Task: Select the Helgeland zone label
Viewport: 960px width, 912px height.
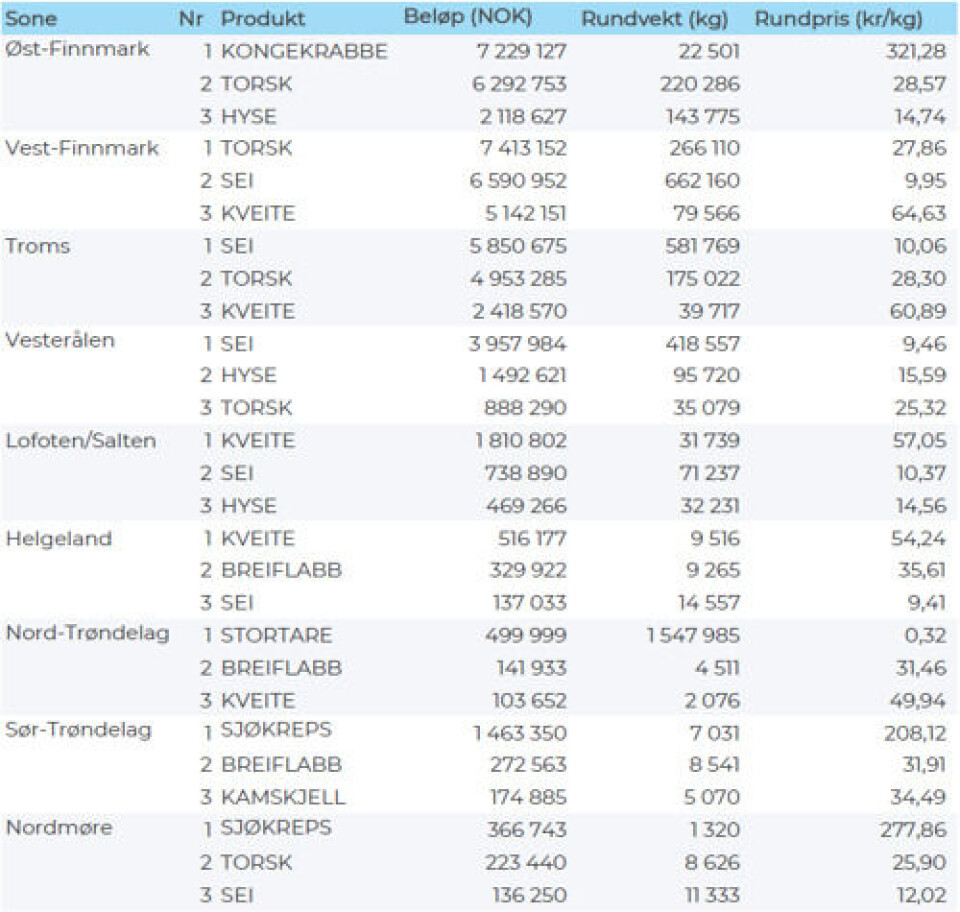Action: pyautogui.click(x=59, y=538)
